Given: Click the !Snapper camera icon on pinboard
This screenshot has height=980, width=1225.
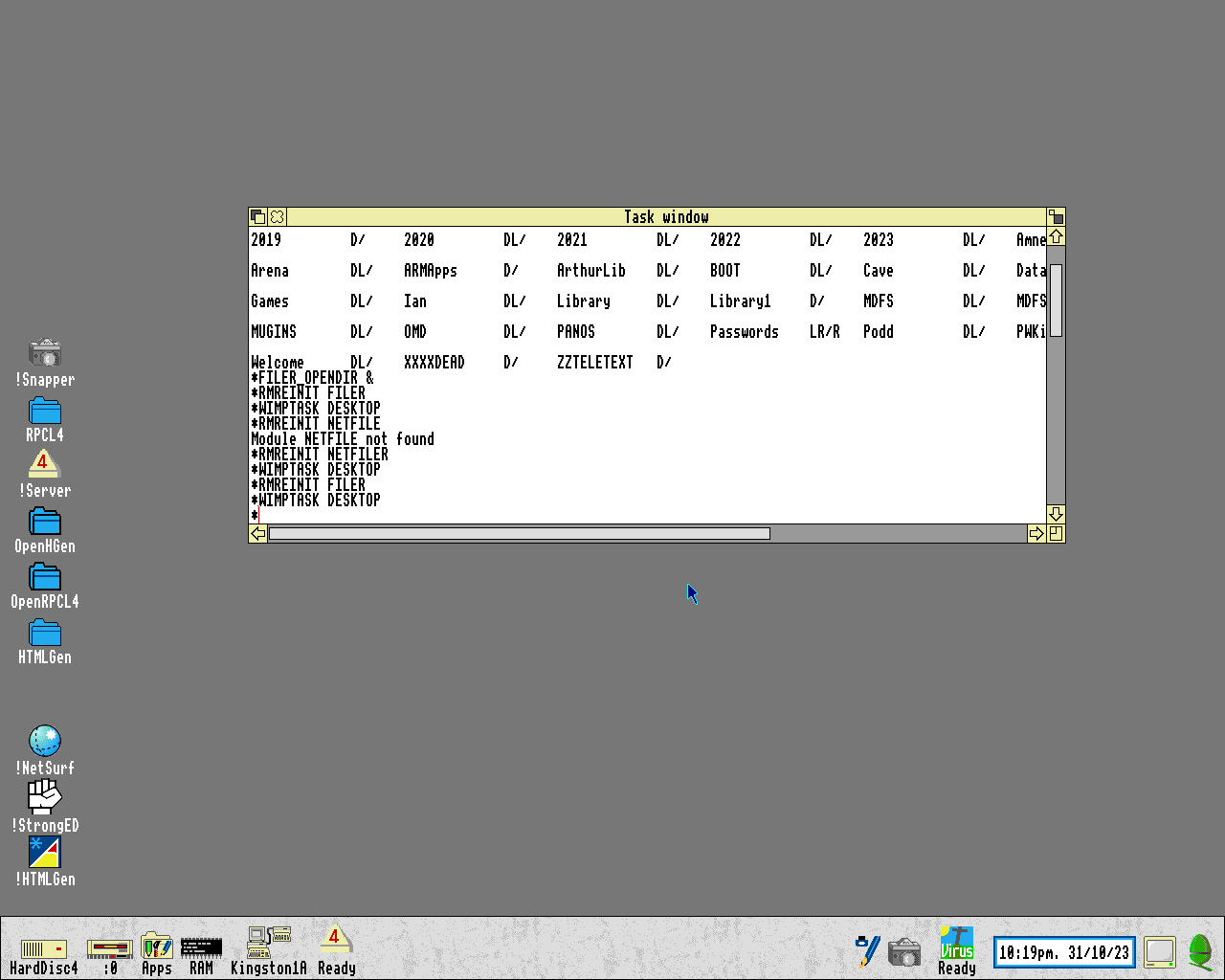Looking at the screenshot, I should pos(45,352).
